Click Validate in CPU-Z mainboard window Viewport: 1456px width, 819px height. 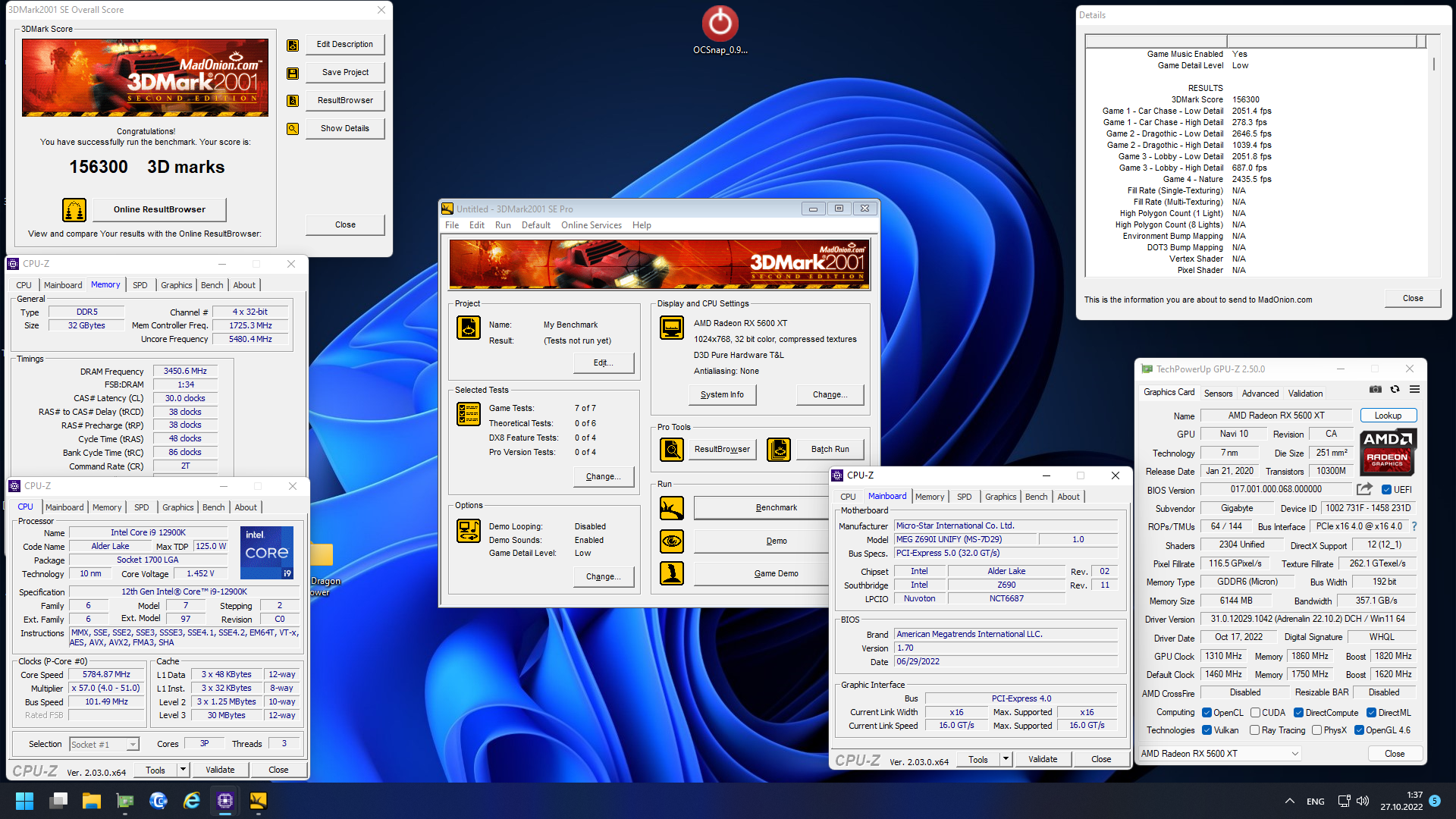coord(1043,759)
